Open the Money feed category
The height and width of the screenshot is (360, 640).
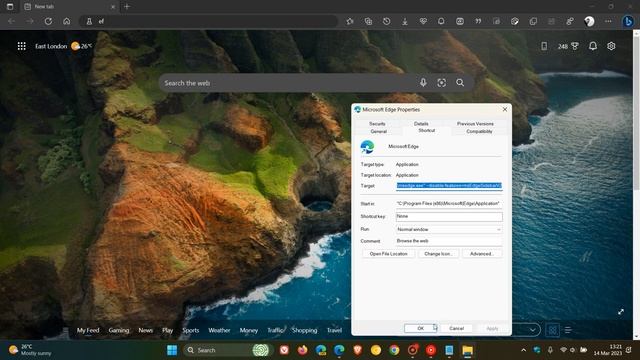tap(249, 330)
